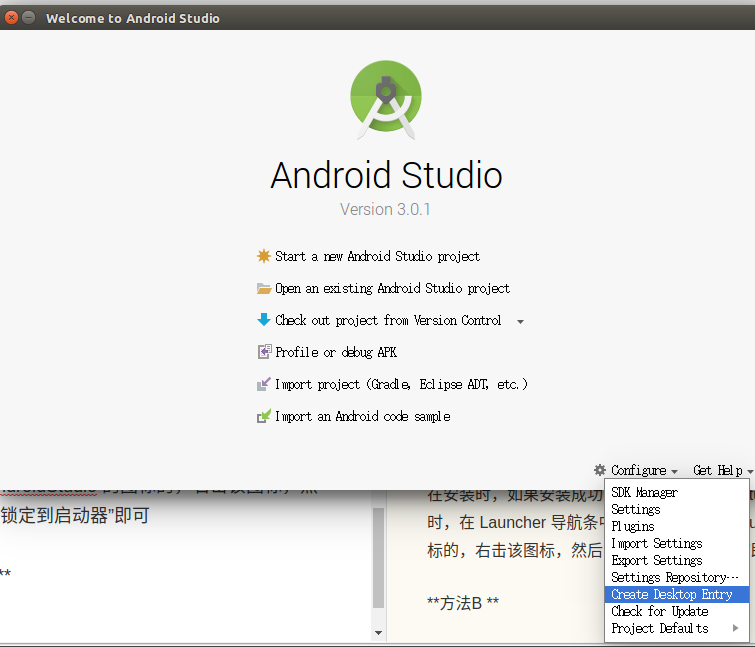The width and height of the screenshot is (755, 647).
Task: Import an Android code sample
Action: pos(363,416)
